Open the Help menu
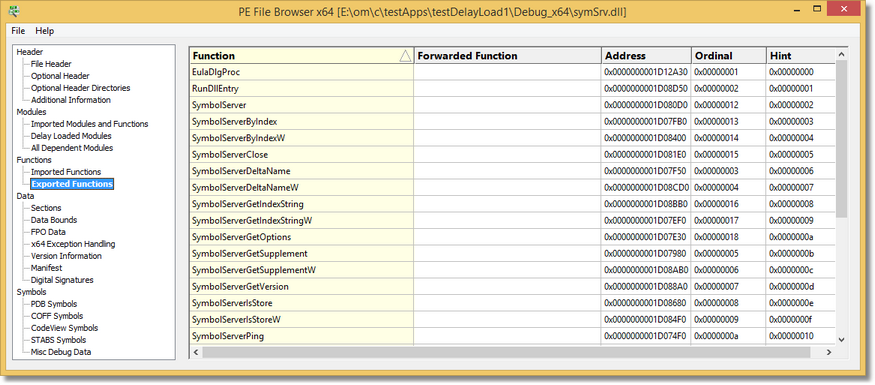 click(x=45, y=31)
